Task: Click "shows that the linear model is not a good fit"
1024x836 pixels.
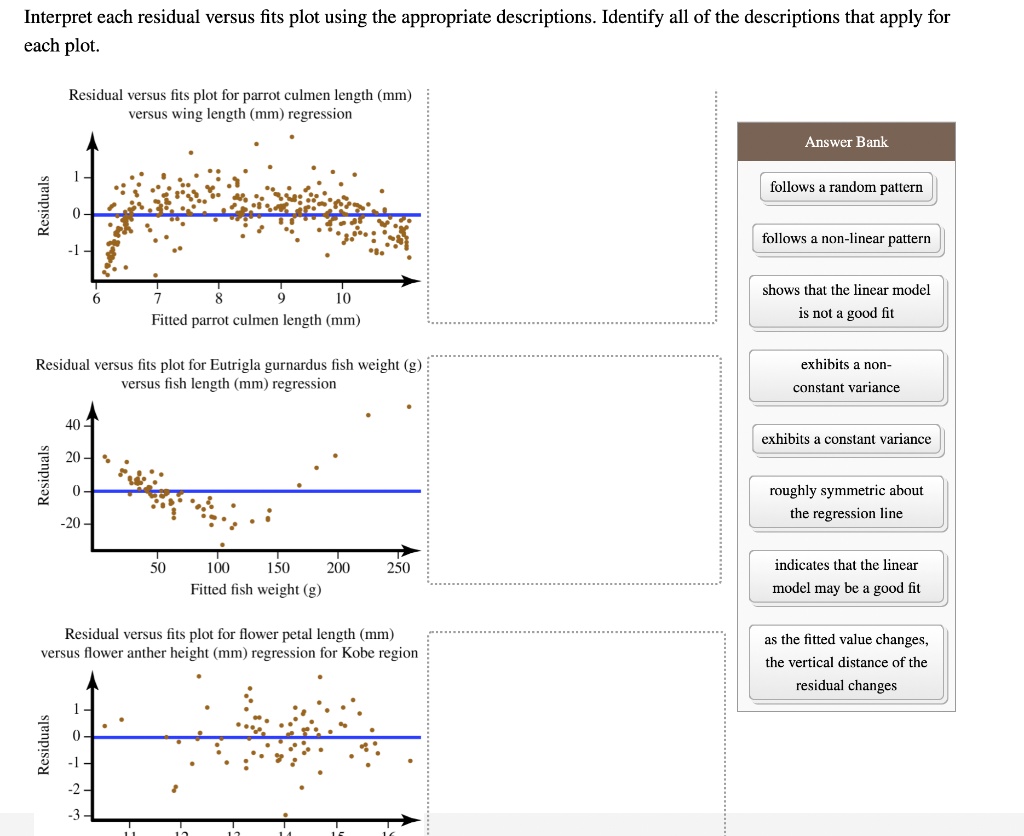Action: (x=847, y=300)
